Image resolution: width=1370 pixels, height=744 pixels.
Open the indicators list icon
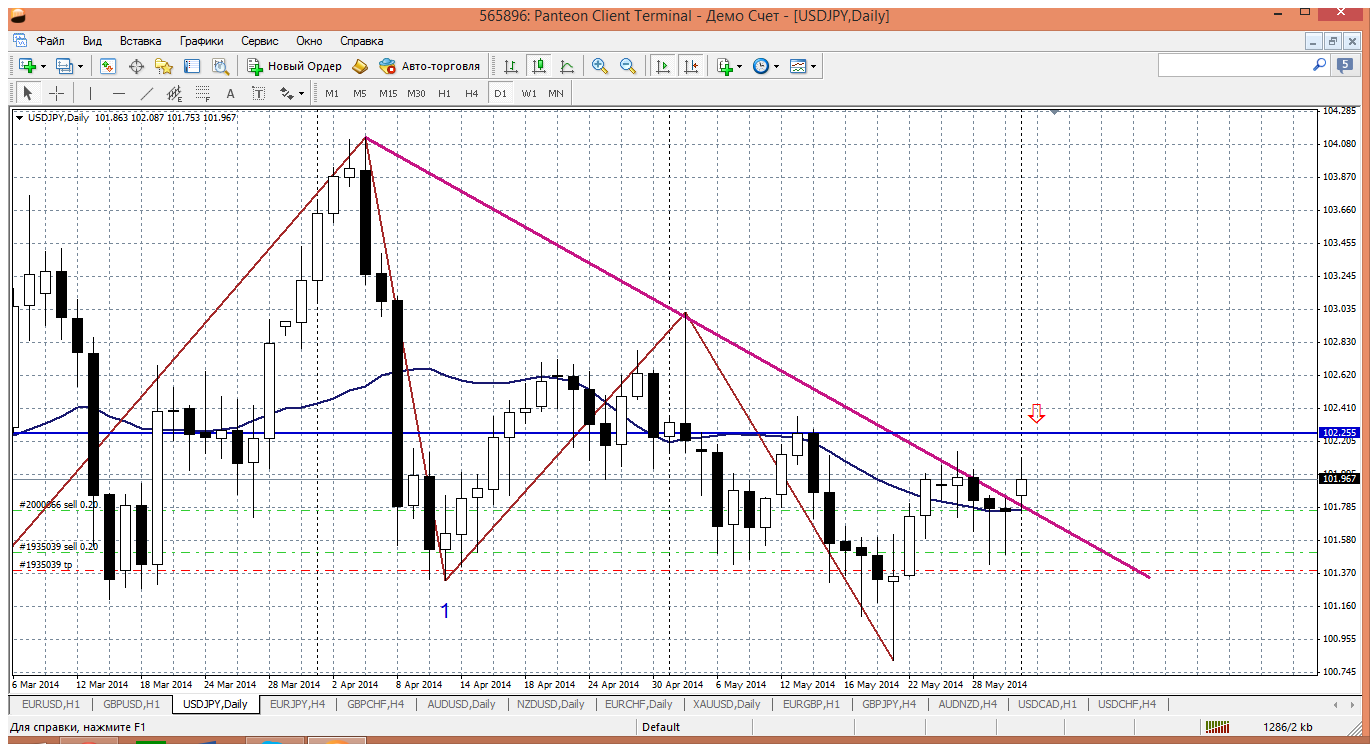[x=725, y=66]
